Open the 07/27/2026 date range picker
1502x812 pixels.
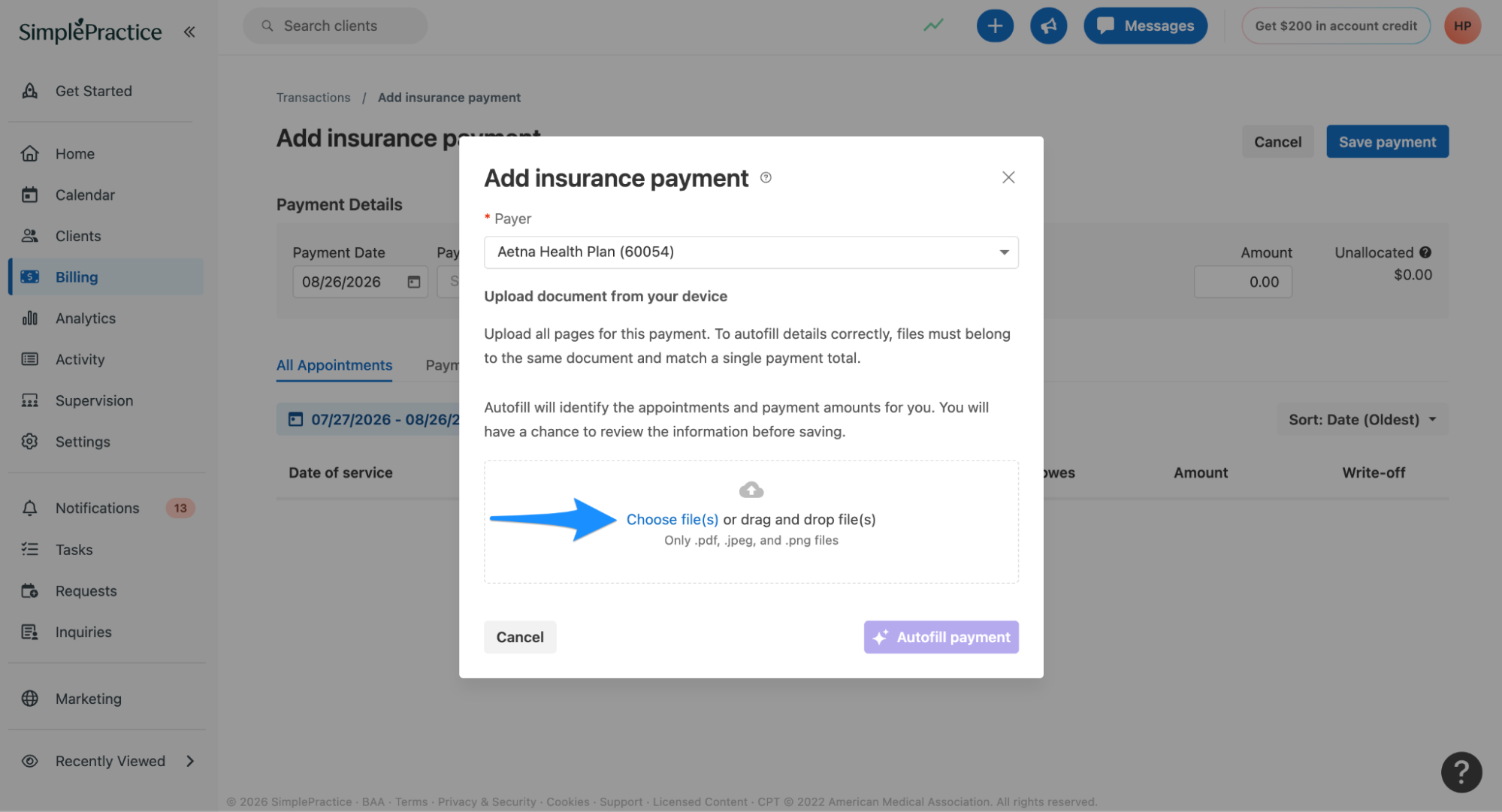[368, 420]
